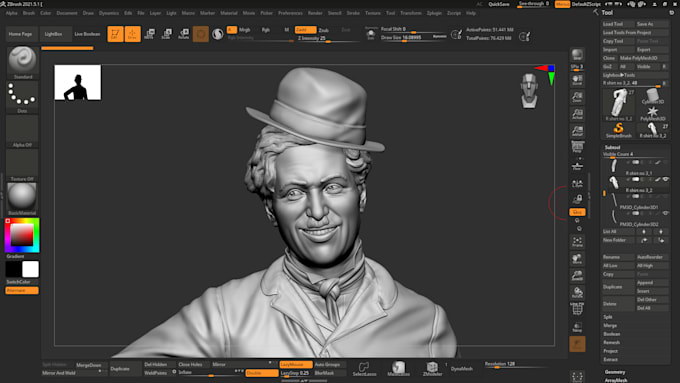Expand the Geometry section

point(615,372)
